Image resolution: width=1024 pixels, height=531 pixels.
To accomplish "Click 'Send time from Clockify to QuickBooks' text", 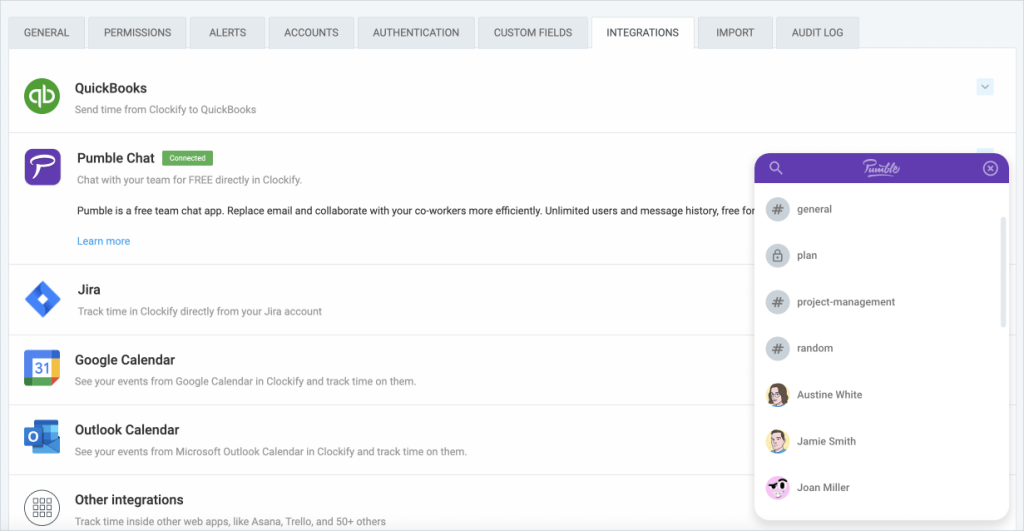I will tap(165, 110).
